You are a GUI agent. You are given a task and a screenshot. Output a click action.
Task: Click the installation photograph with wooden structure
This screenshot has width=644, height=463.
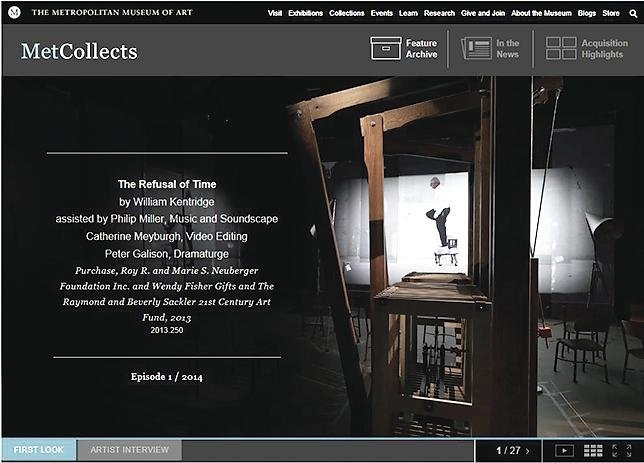464,257
